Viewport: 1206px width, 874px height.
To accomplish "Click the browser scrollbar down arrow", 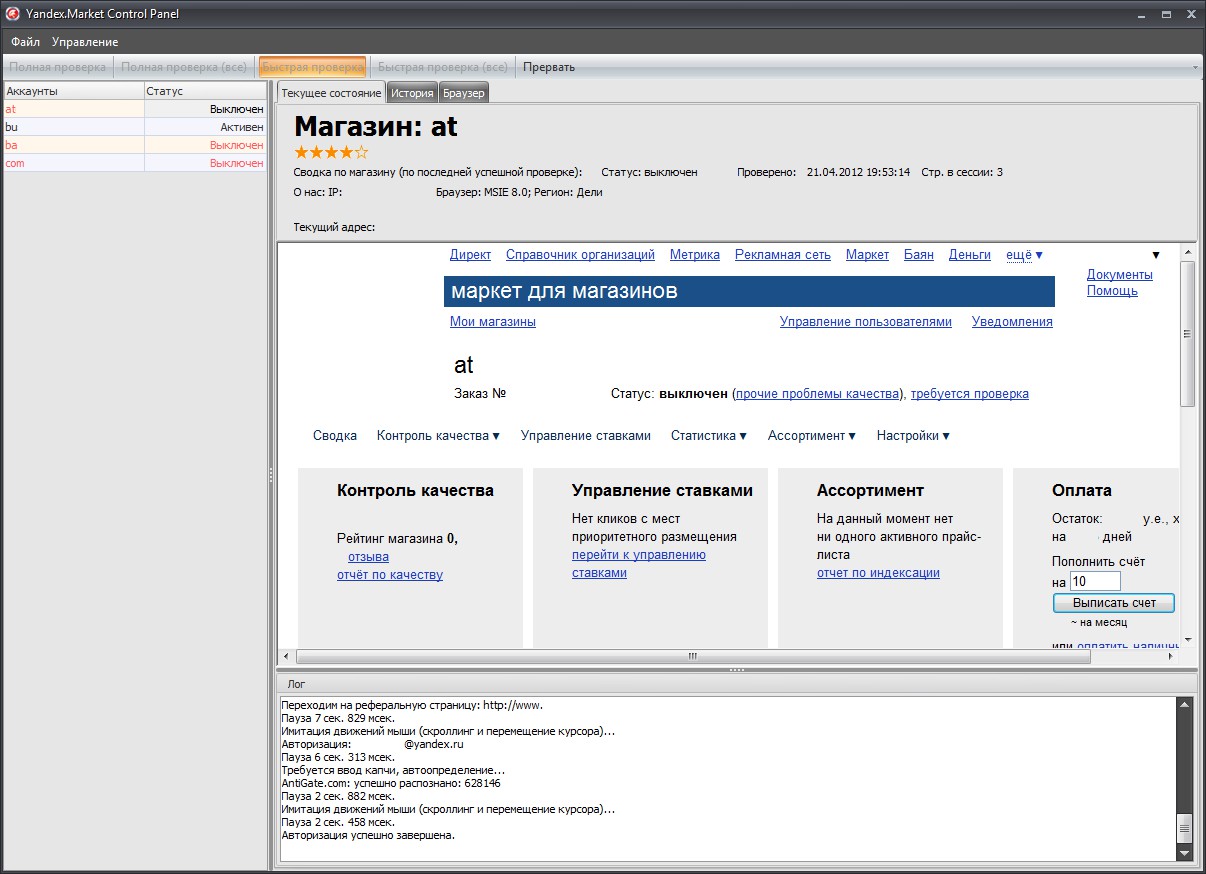I will click(1188, 640).
